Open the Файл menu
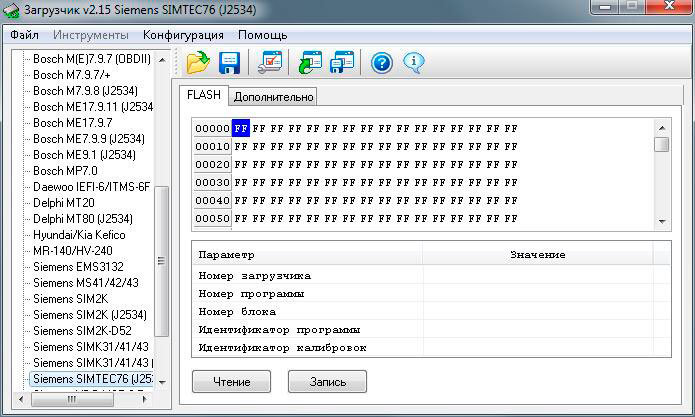The image size is (695, 417). pyautogui.click(x=25, y=35)
